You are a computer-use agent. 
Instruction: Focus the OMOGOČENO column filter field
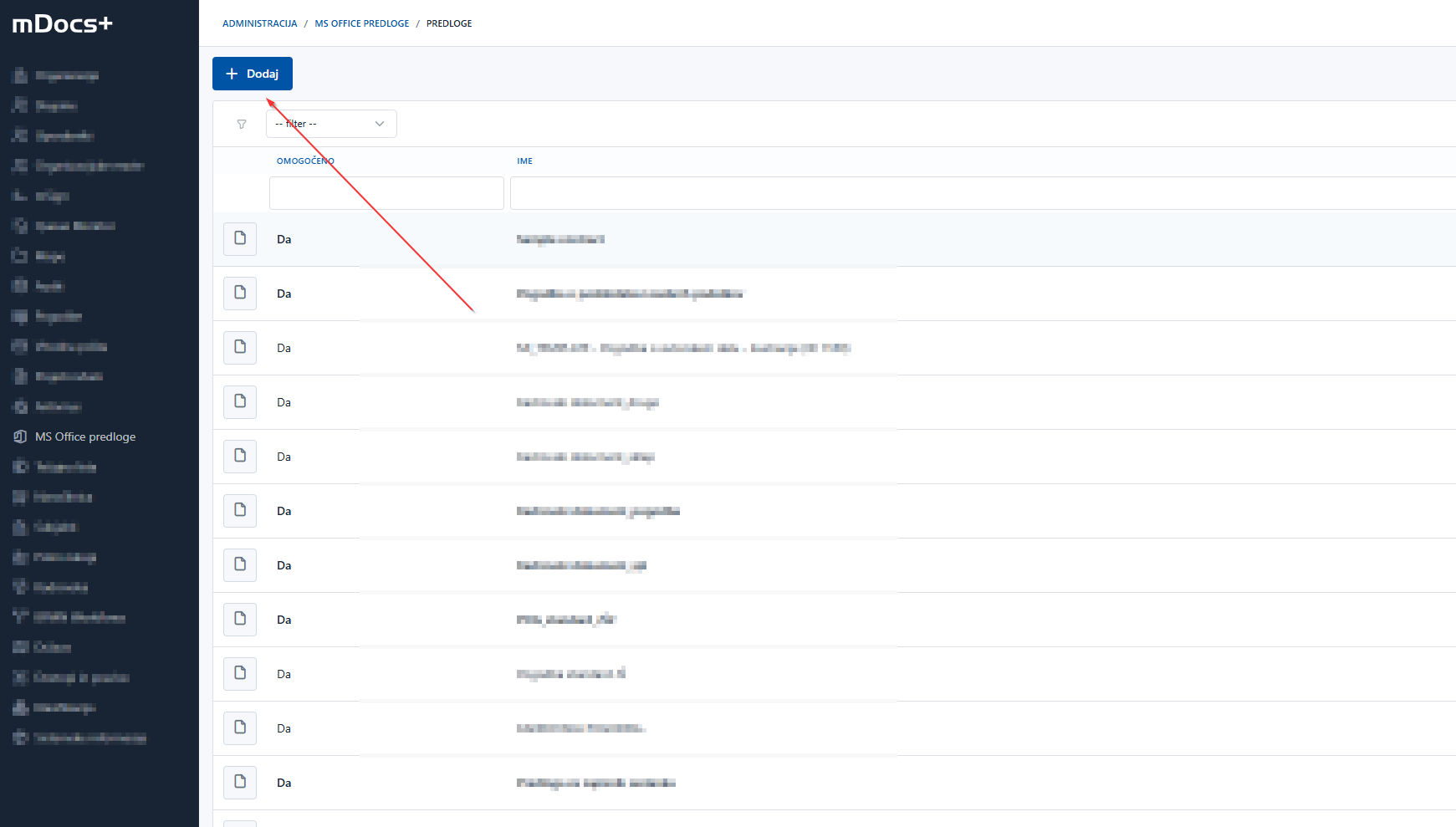click(x=386, y=193)
